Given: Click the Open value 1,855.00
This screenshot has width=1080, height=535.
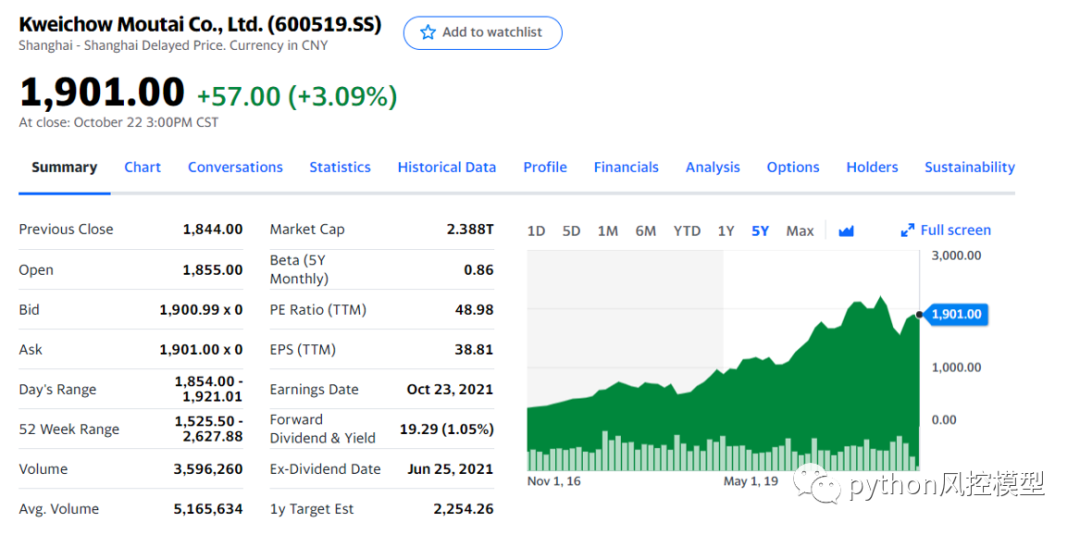Looking at the screenshot, I should 213,270.
